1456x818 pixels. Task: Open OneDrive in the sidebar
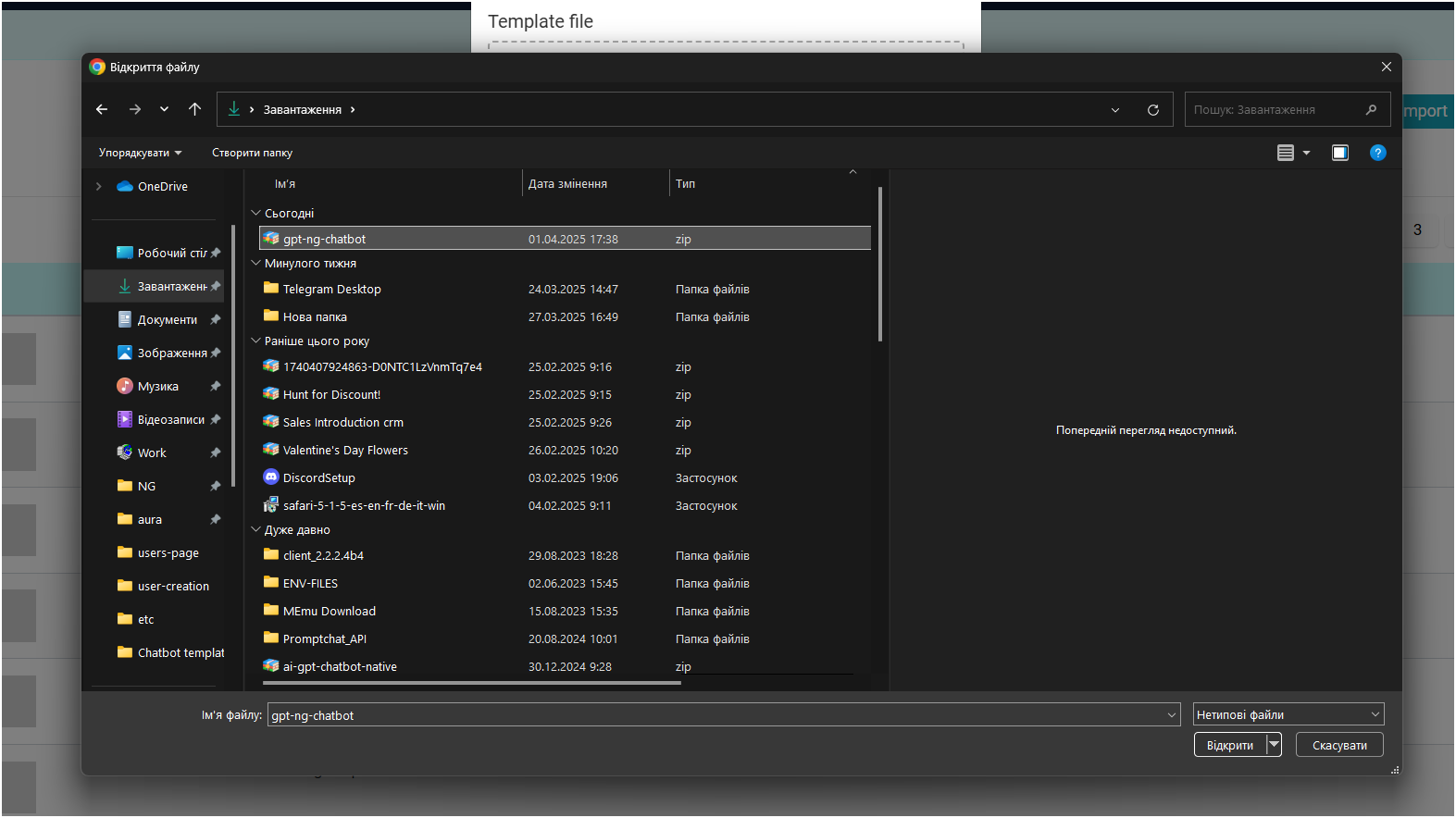(162, 187)
